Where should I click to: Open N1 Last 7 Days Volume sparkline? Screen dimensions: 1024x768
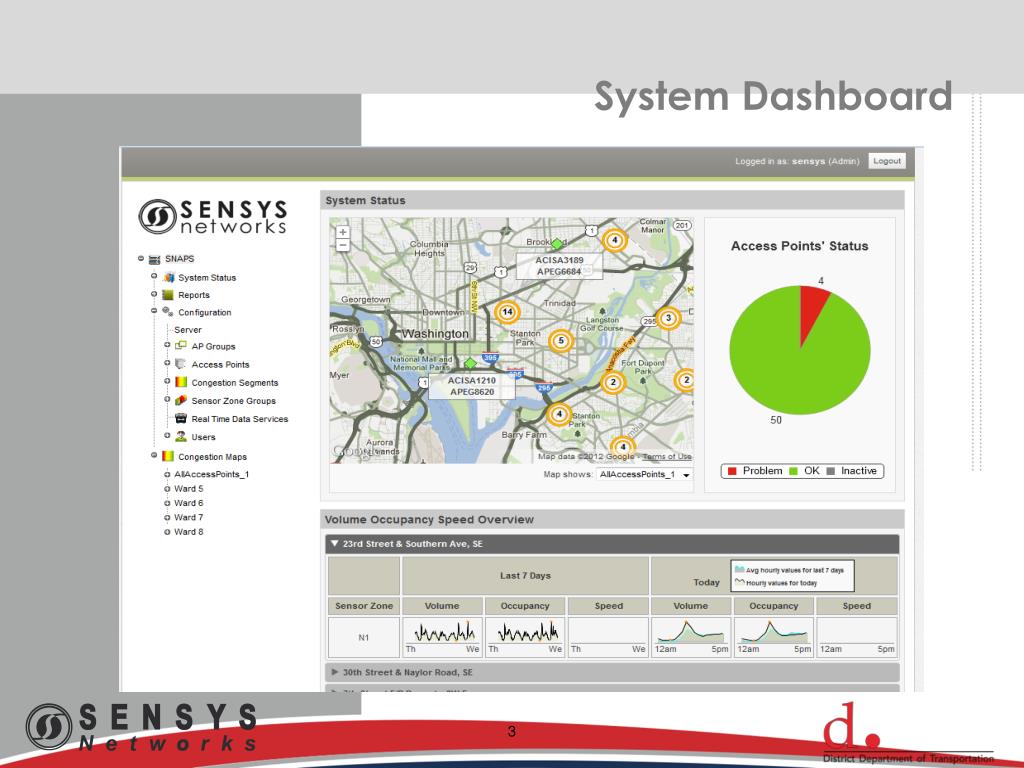[x=442, y=637]
